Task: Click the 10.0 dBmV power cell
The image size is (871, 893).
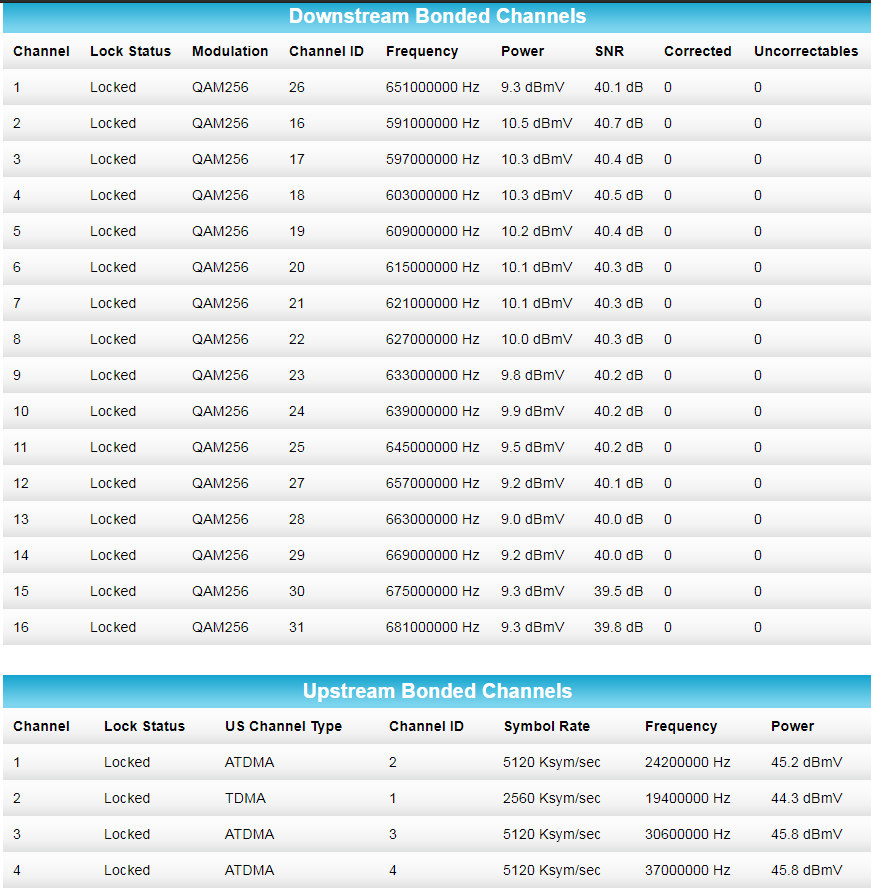Action: (x=536, y=339)
